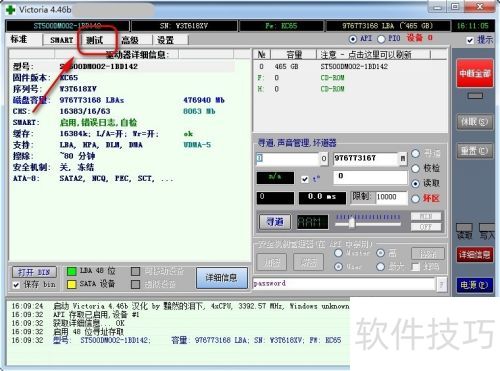Toggle the temperature t° checkbox
Image resolution: width=500 pixels, height=371 pixels.
[305, 179]
